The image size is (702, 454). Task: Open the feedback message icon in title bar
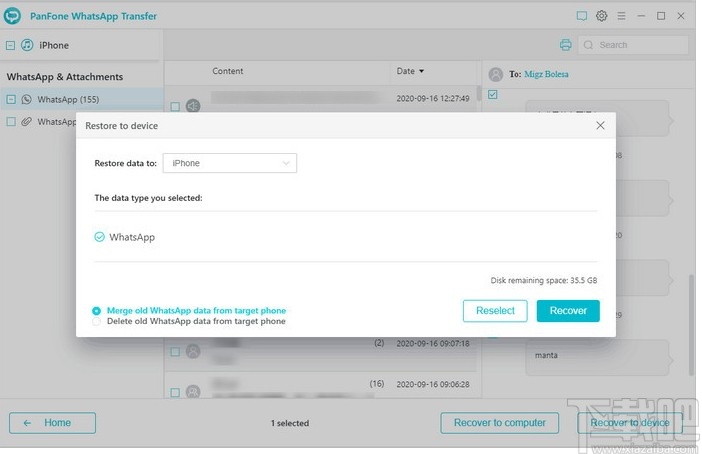581,16
